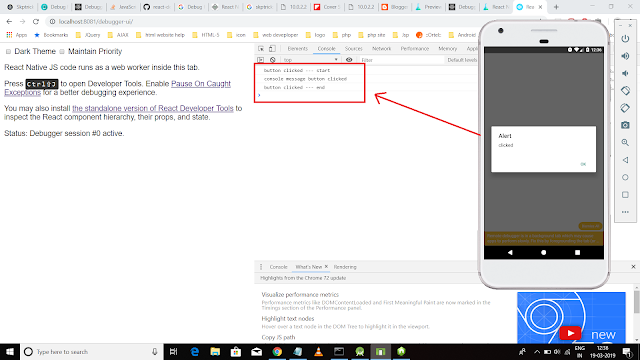This screenshot has height=360, width=640.
Task: Raise emulator volume with volume up icon
Action: (x=625, y=56)
